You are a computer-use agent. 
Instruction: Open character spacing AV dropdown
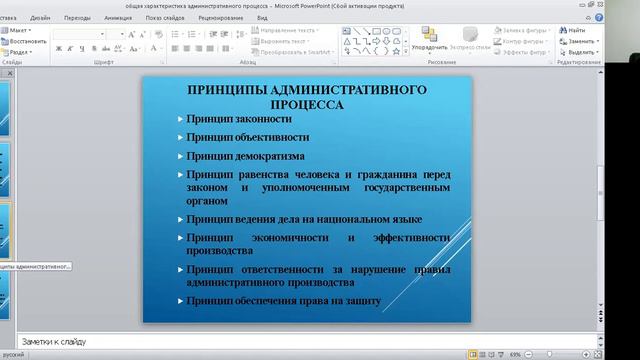(x=119, y=49)
